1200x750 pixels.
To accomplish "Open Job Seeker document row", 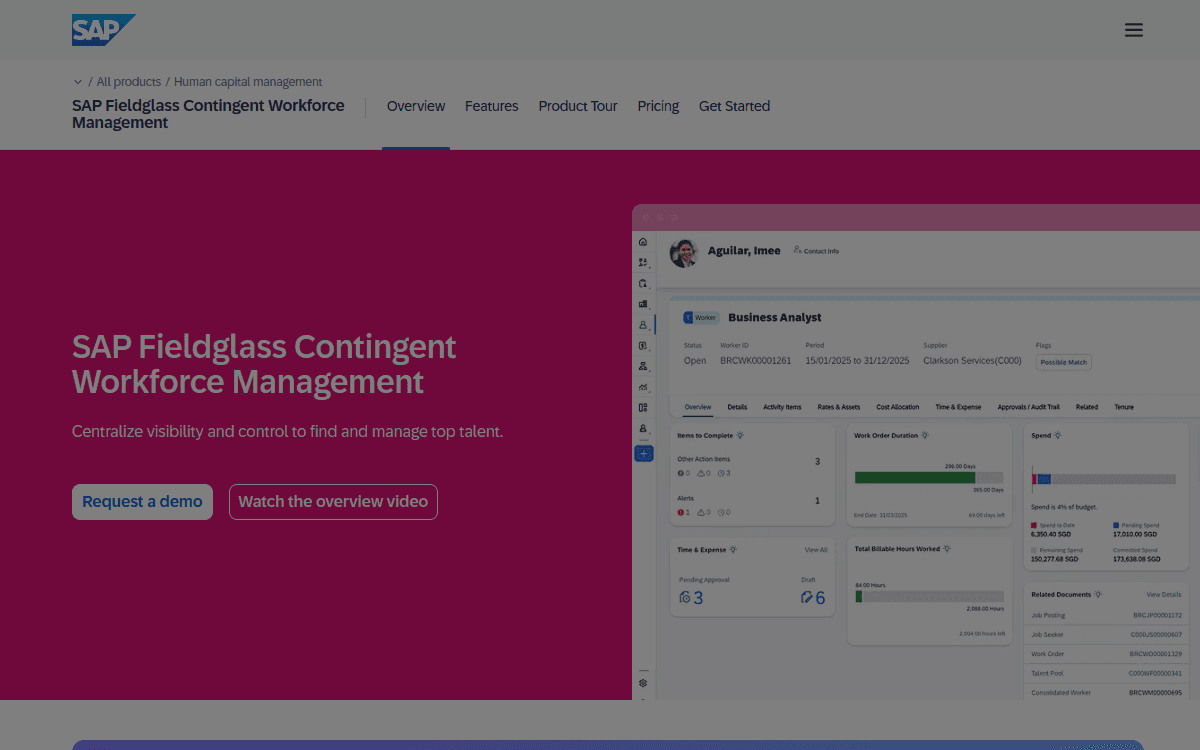I will (1106, 635).
